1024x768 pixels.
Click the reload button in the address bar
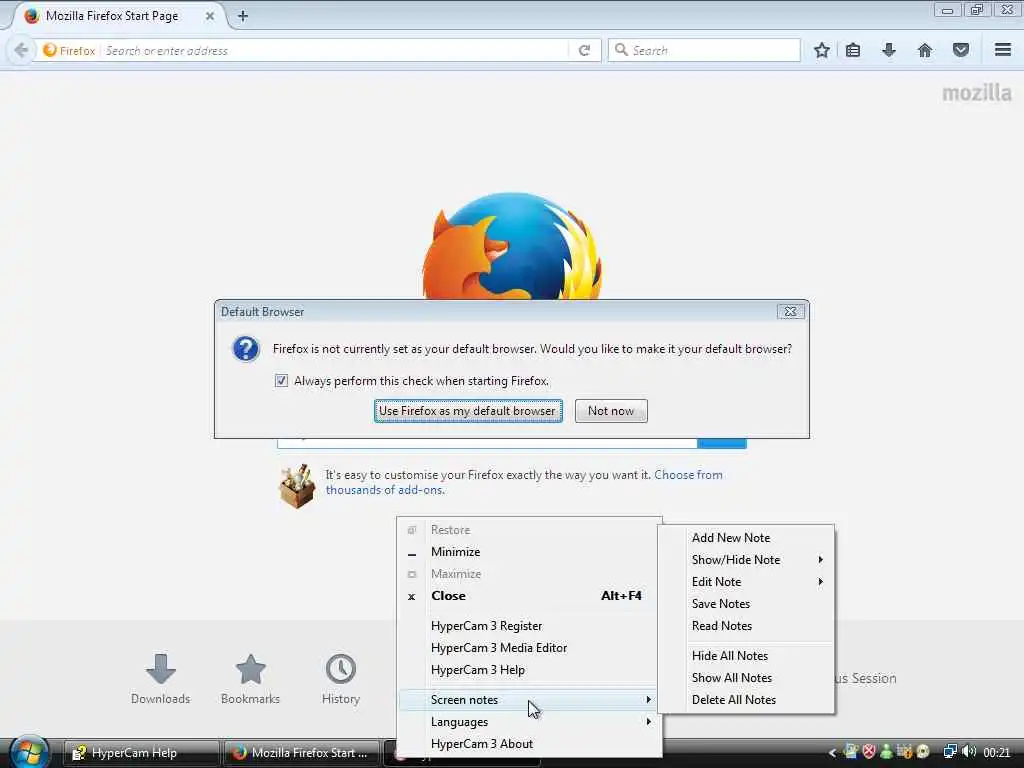pos(584,50)
